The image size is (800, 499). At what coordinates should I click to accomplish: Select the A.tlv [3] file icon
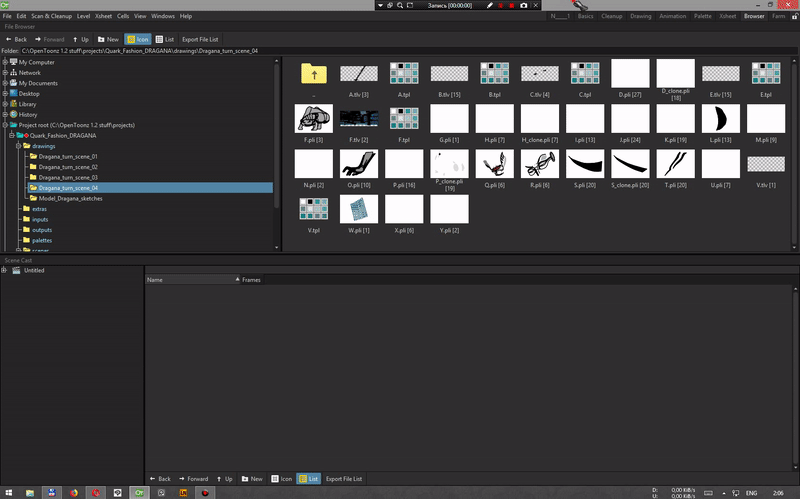coord(359,73)
